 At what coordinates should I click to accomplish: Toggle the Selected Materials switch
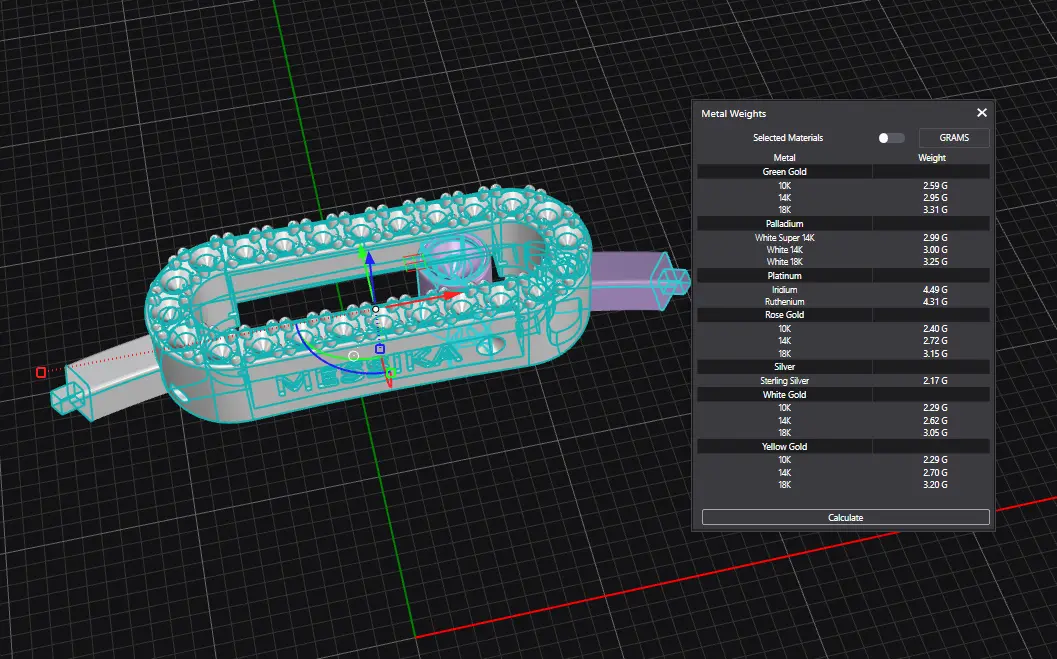(890, 138)
